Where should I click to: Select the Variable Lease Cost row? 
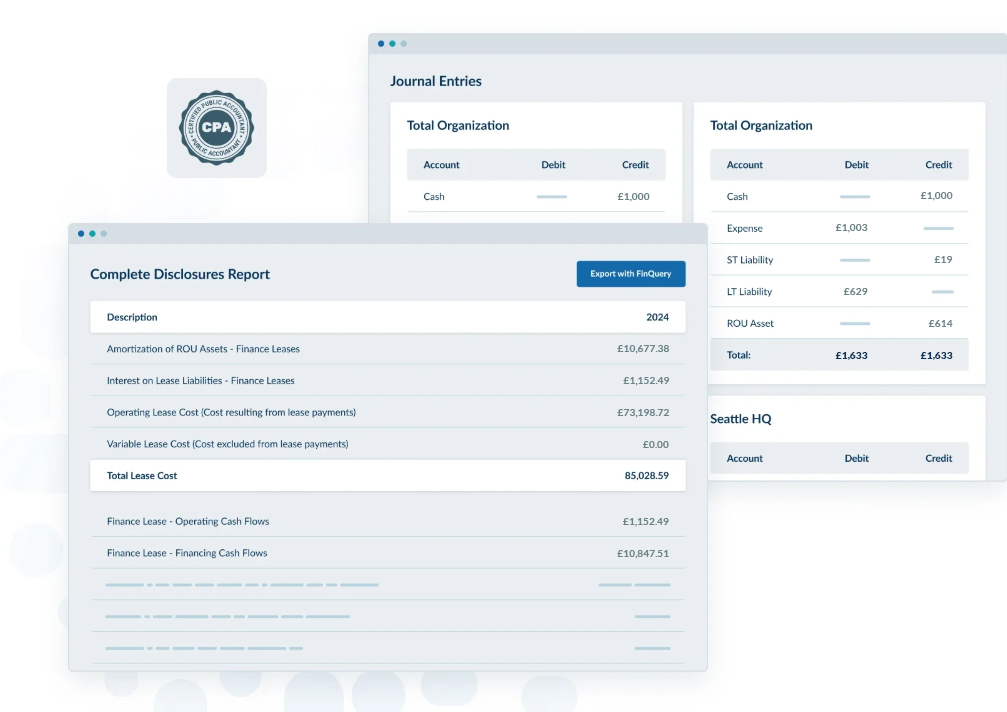(388, 443)
